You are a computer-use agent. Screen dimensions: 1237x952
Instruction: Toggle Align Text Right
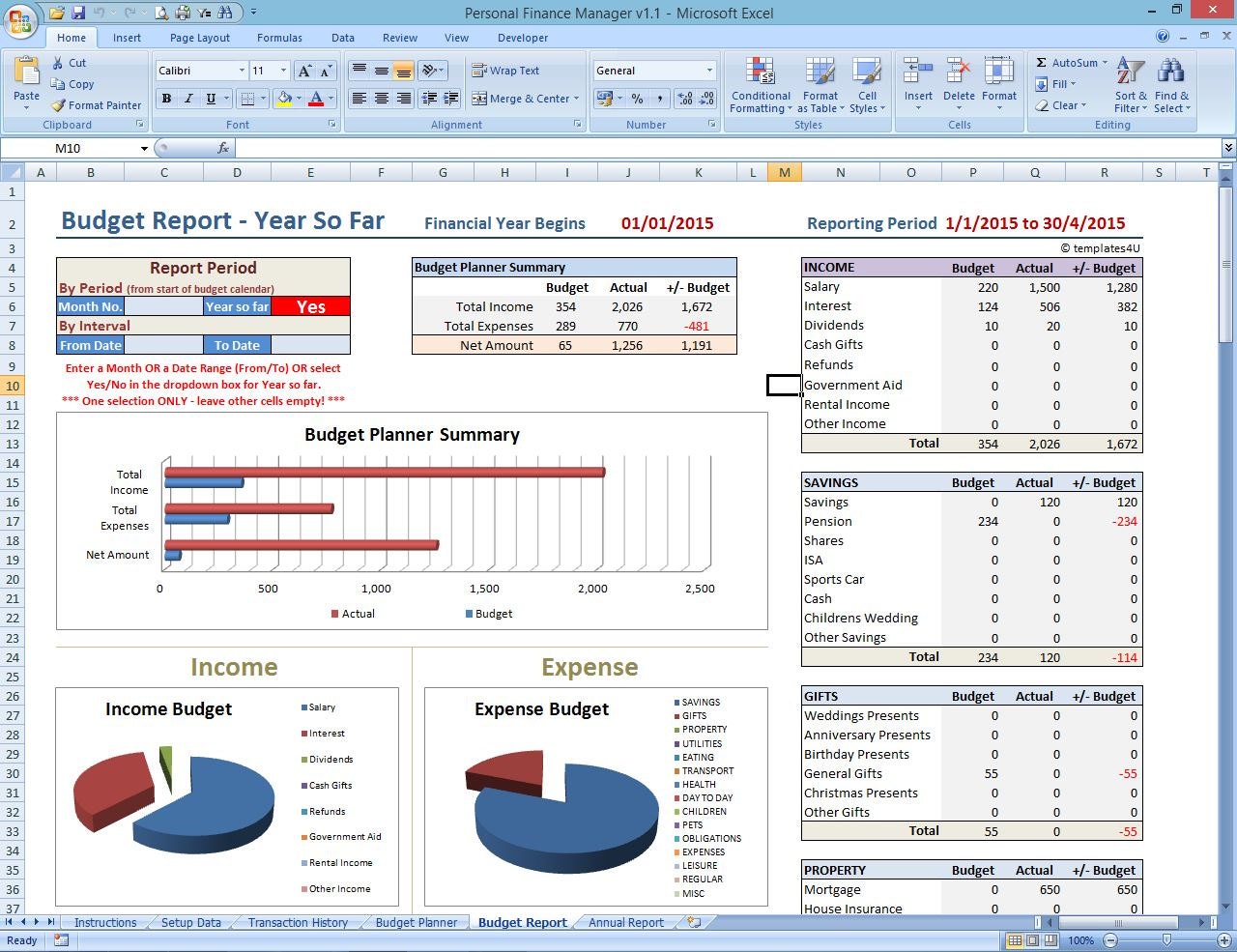(x=404, y=99)
